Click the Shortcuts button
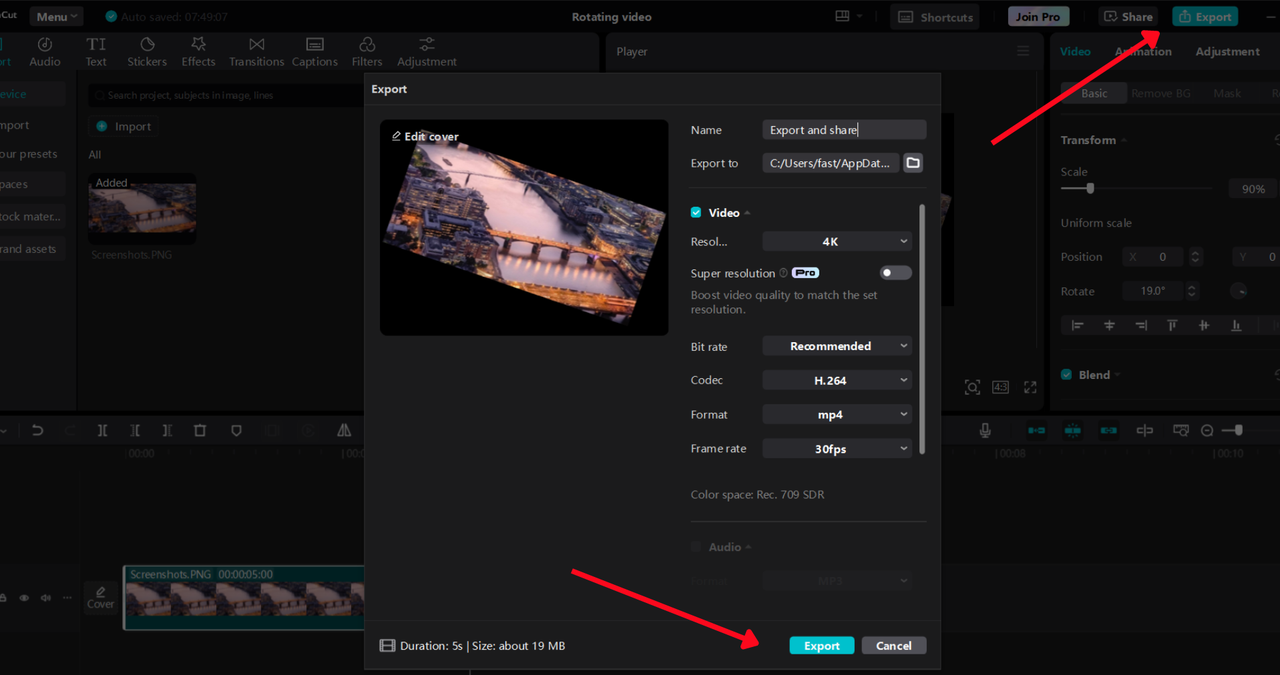This screenshot has height=675, width=1280. coord(934,16)
